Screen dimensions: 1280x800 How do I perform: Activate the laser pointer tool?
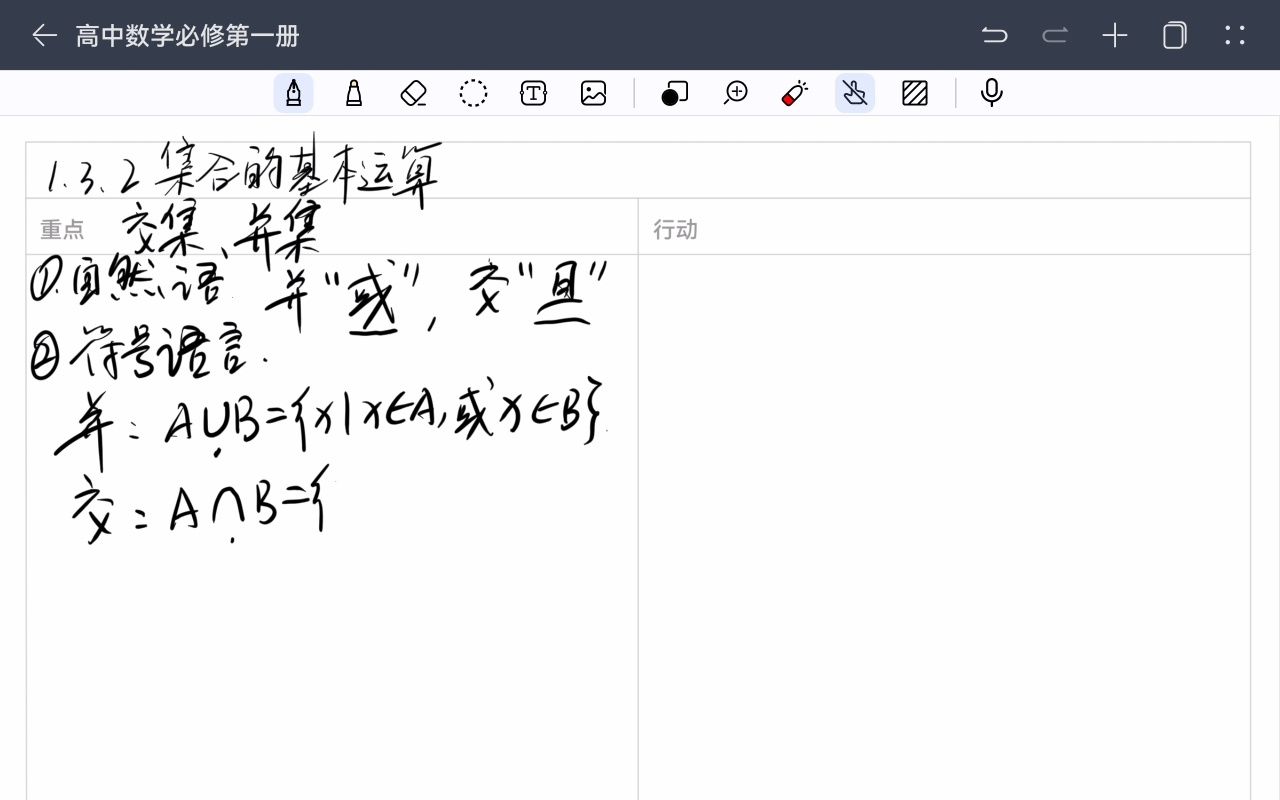point(795,93)
